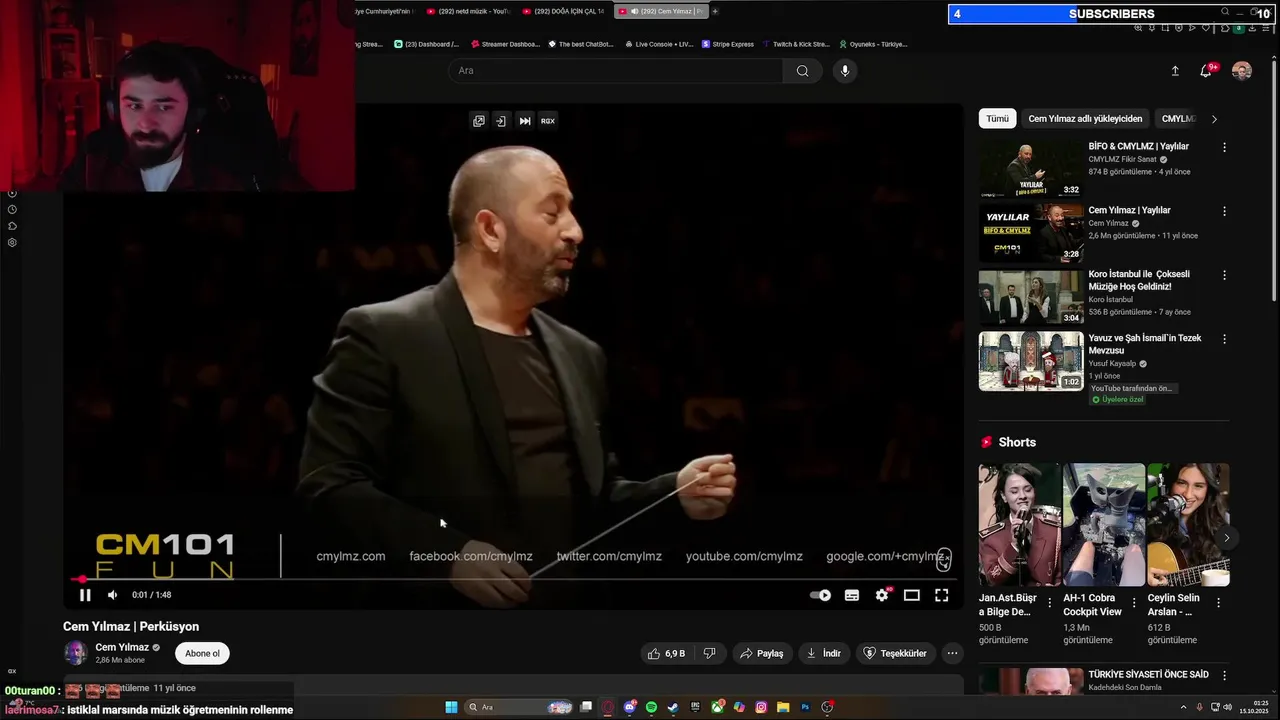
Task: Open options for Jan.Ast.Bşçvş short
Action: tap(1049, 603)
